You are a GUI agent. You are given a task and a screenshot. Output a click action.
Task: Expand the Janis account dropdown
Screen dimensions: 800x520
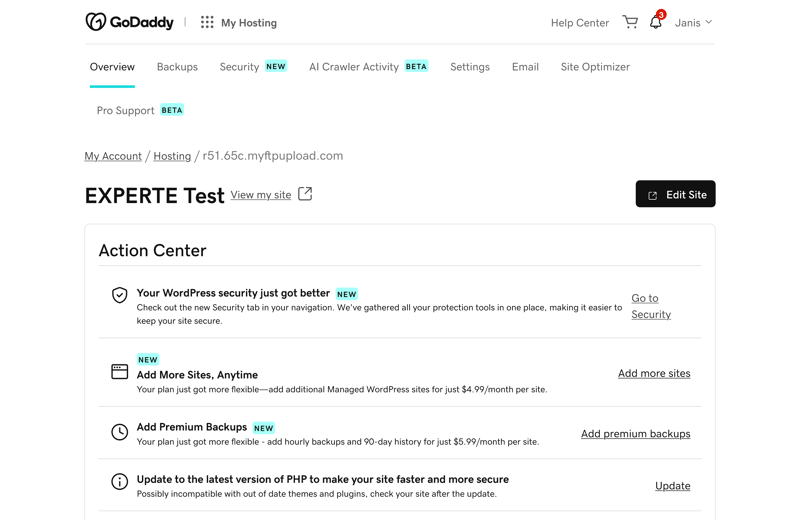coord(693,23)
